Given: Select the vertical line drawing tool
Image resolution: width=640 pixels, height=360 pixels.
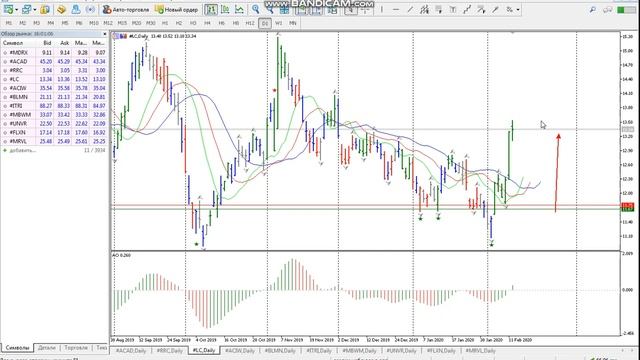Looking at the screenshot, I should (382, 9).
